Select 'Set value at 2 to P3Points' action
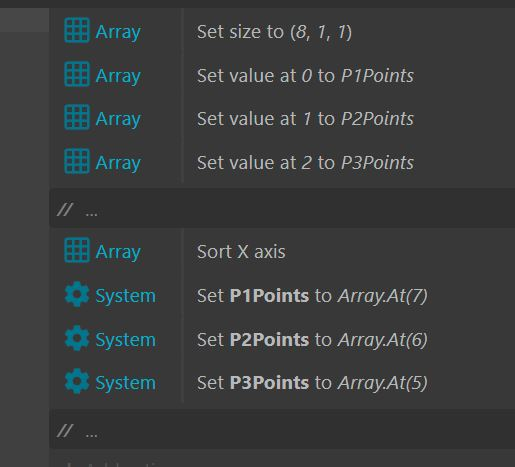The width and height of the screenshot is (515, 467). click(305, 163)
